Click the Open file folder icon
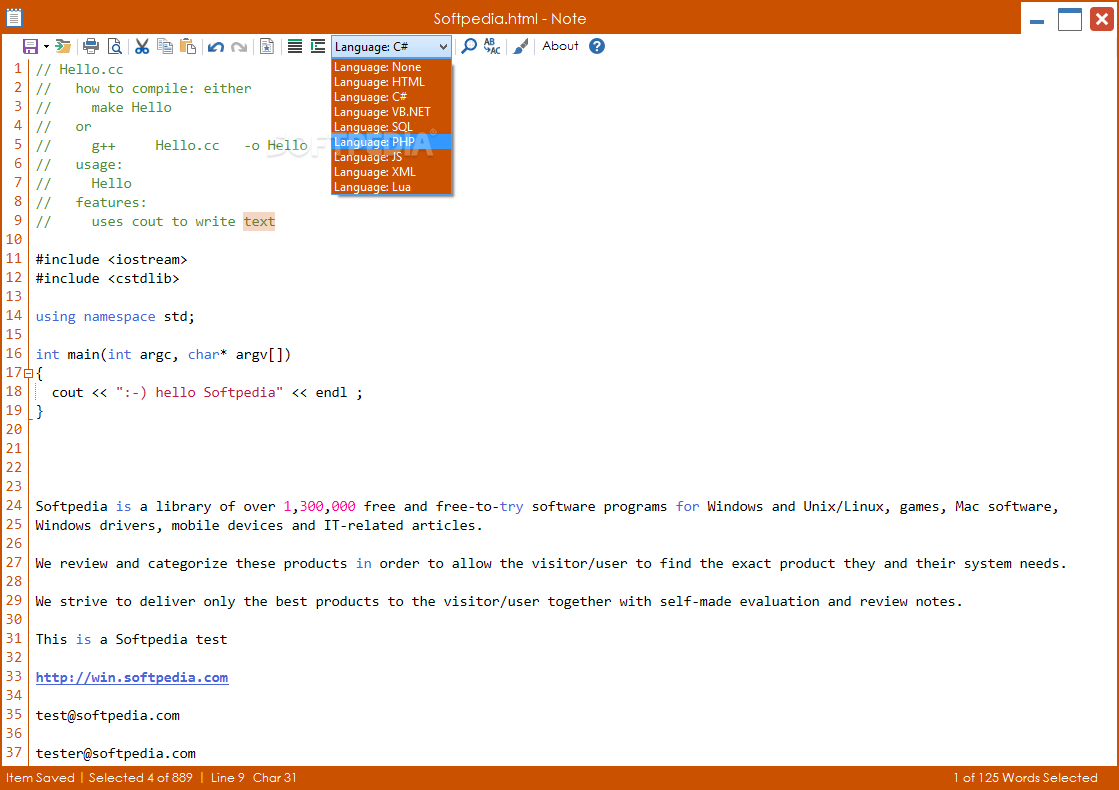This screenshot has height=790, width=1119. pos(64,46)
